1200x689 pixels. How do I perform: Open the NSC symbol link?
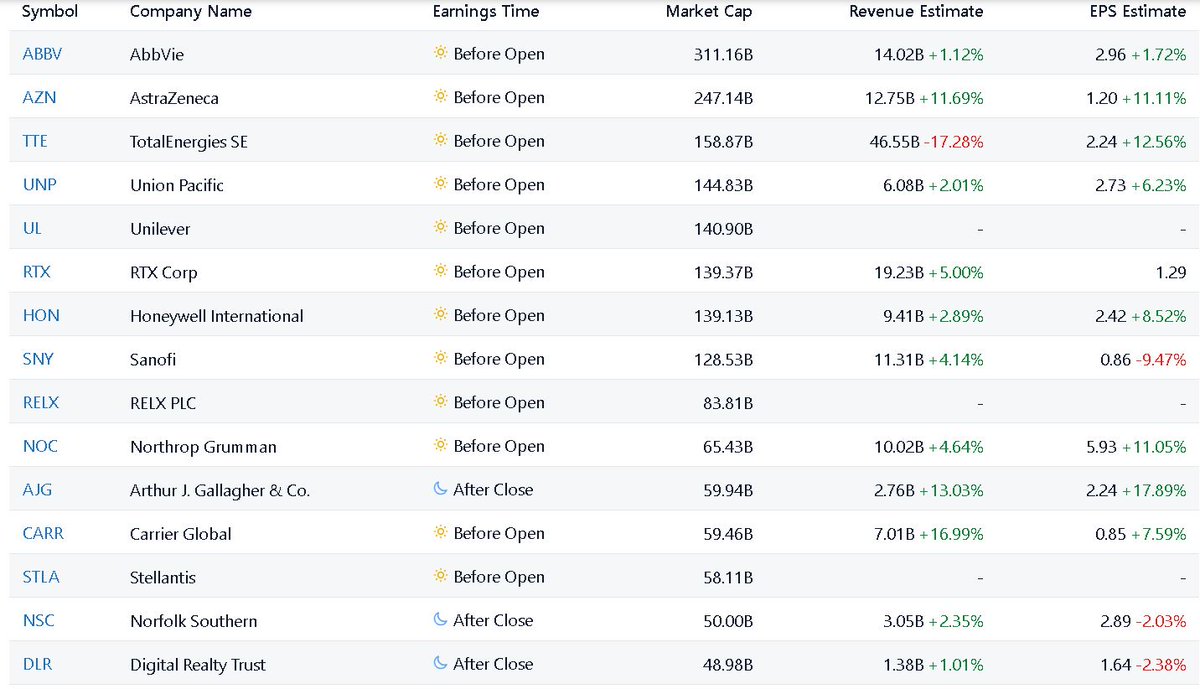click(x=38, y=621)
